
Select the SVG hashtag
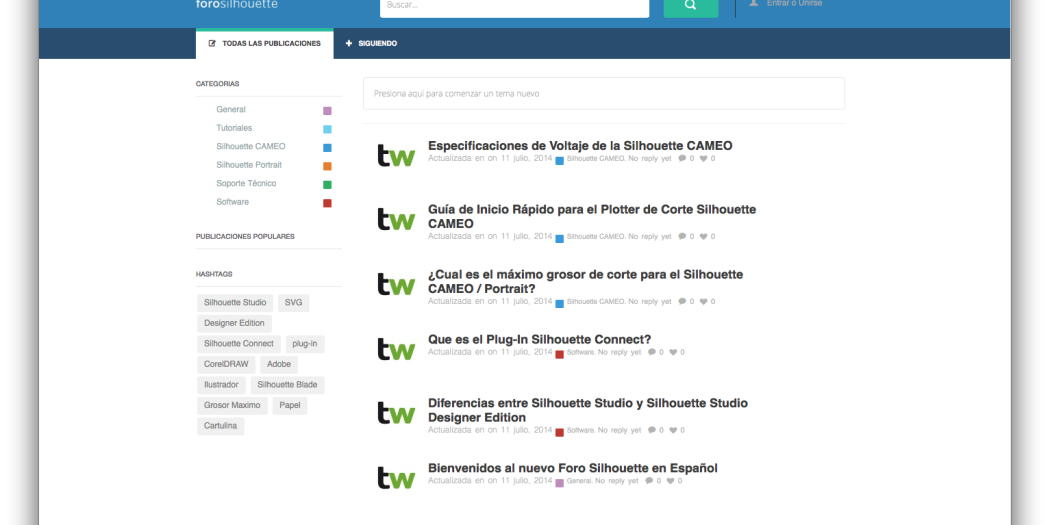[x=293, y=303]
